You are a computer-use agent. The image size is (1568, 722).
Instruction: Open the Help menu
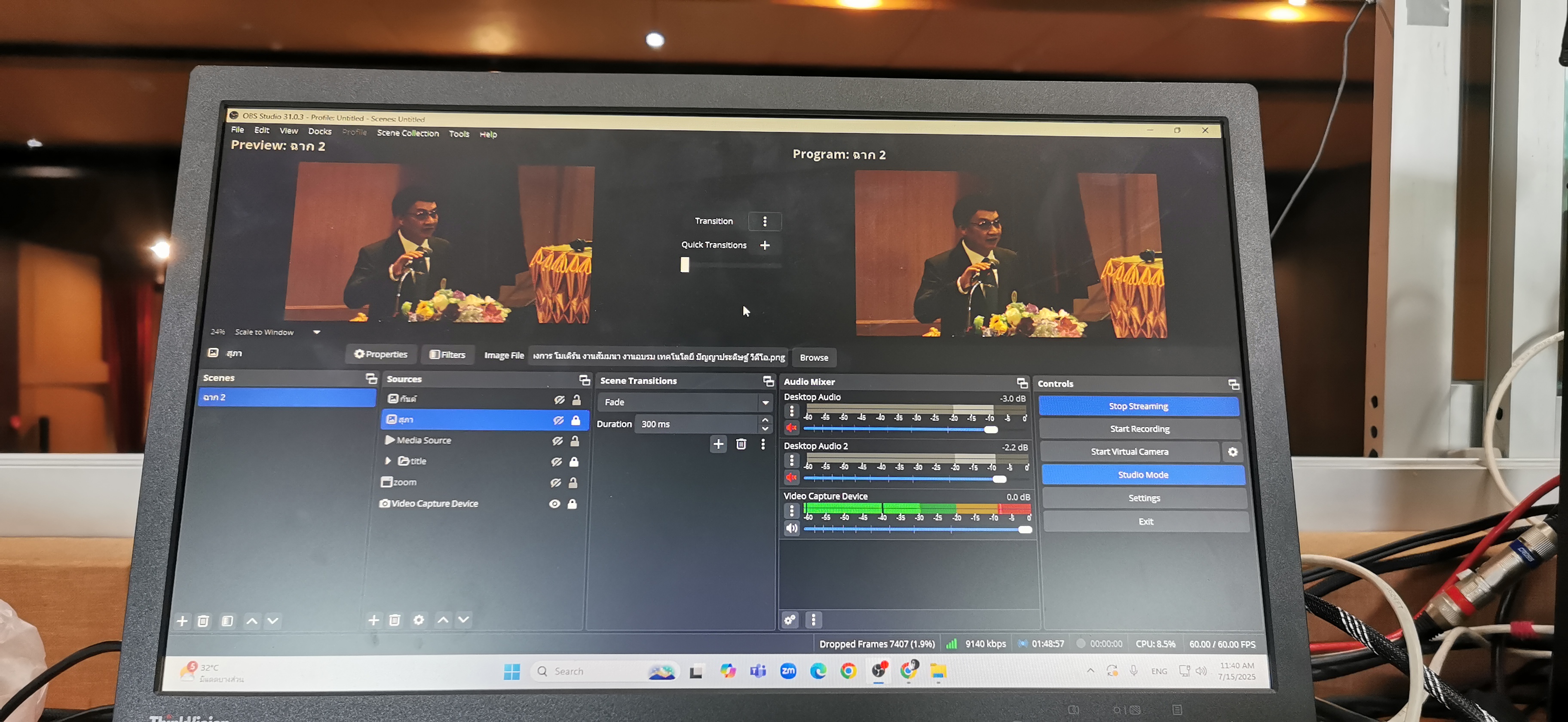(x=487, y=135)
